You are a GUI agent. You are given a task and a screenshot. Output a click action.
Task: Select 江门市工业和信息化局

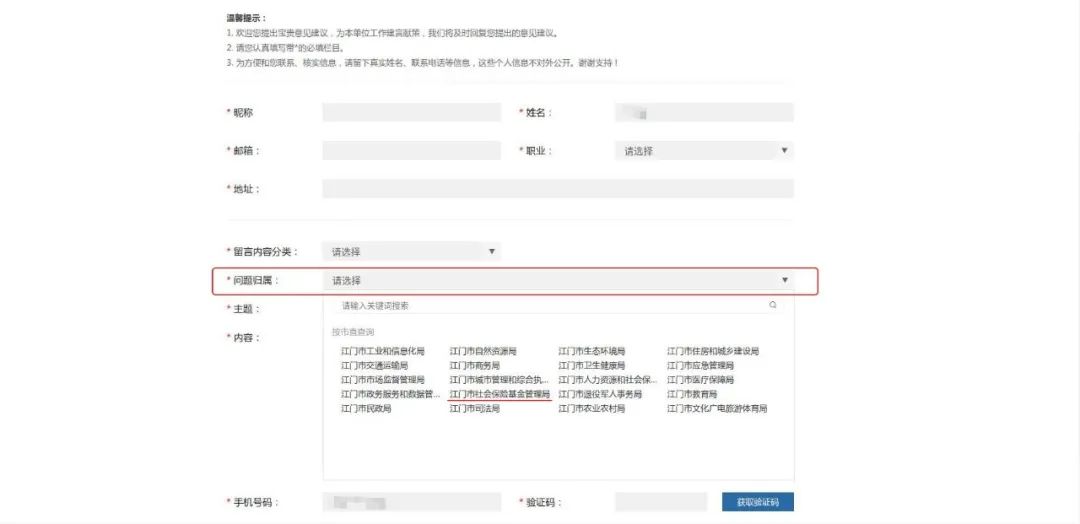[x=383, y=351]
